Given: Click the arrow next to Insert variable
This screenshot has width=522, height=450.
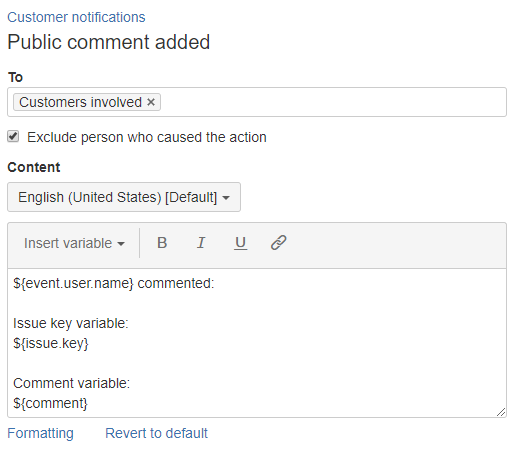Looking at the screenshot, I should point(121,244).
